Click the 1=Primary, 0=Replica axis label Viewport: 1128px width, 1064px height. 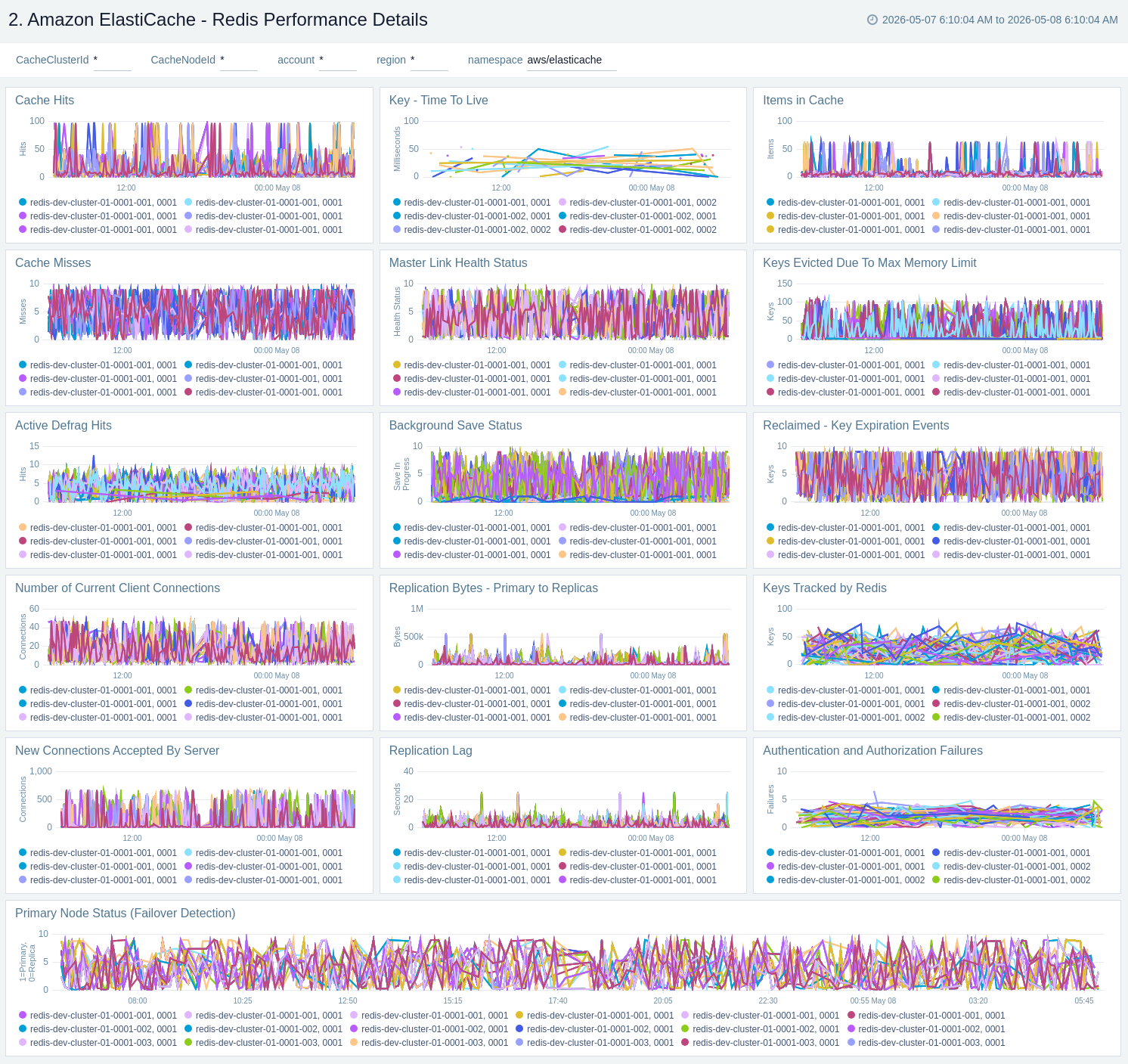27,962
